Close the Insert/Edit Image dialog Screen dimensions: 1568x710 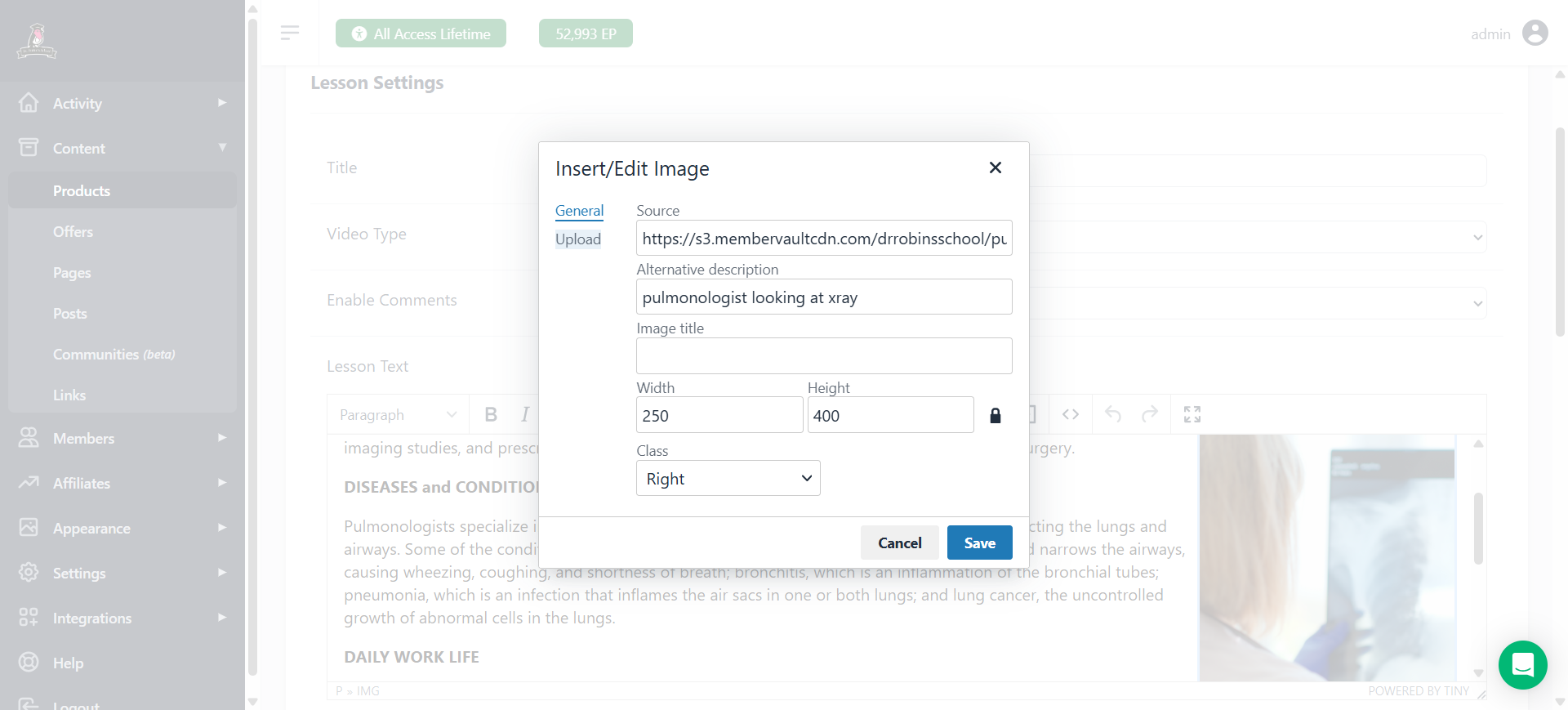coord(995,167)
